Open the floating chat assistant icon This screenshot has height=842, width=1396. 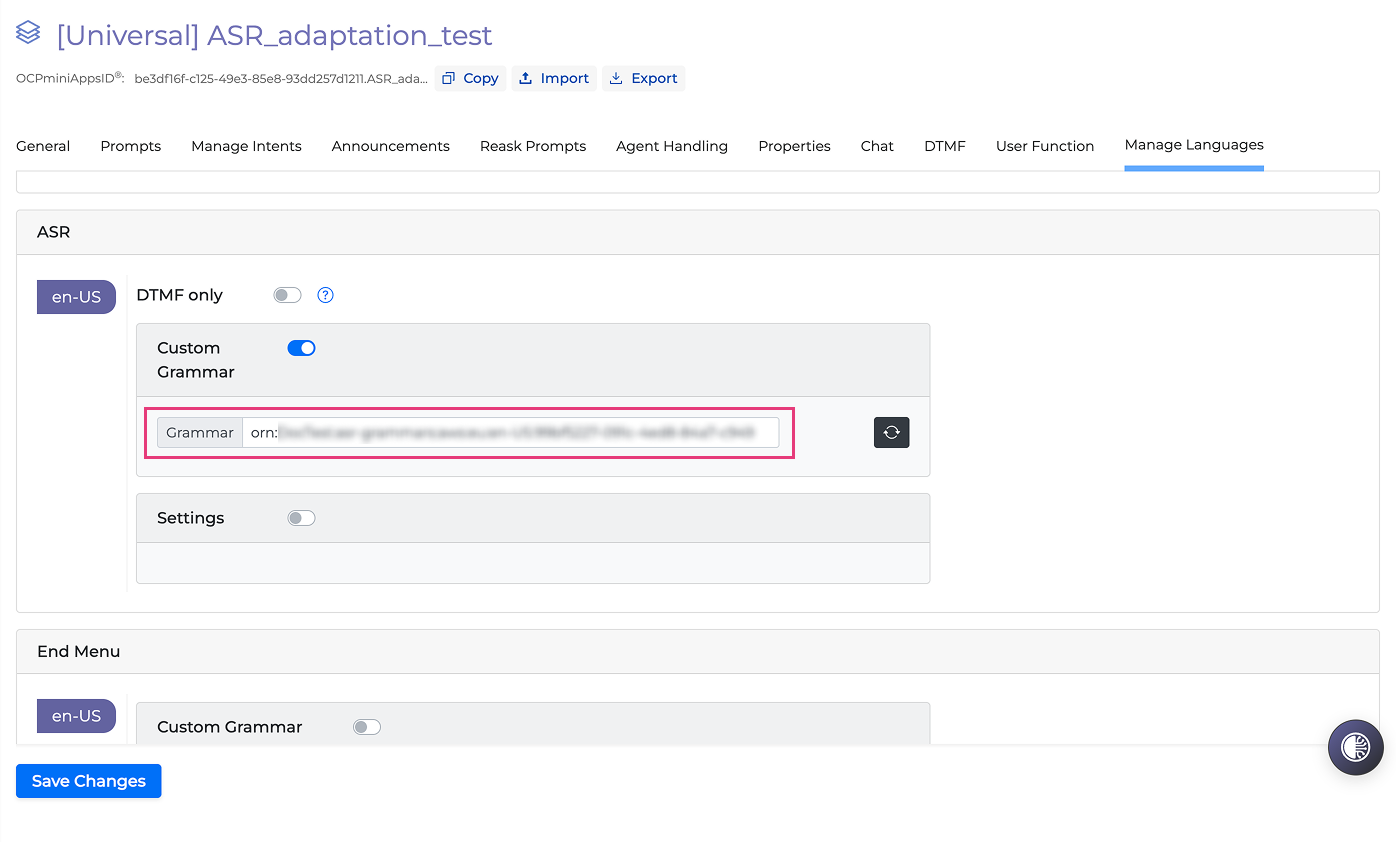(x=1355, y=747)
